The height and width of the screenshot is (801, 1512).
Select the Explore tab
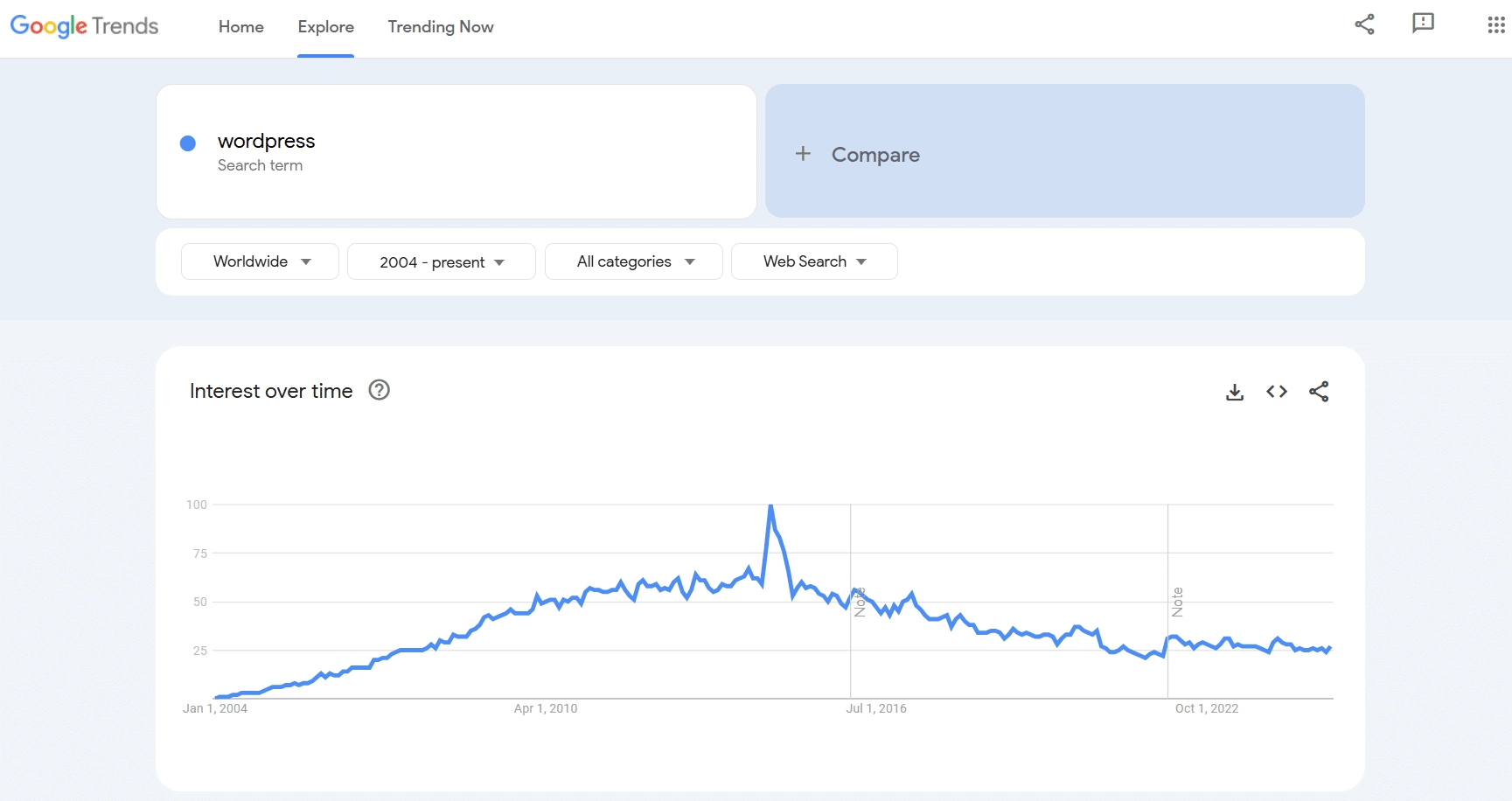point(325,27)
